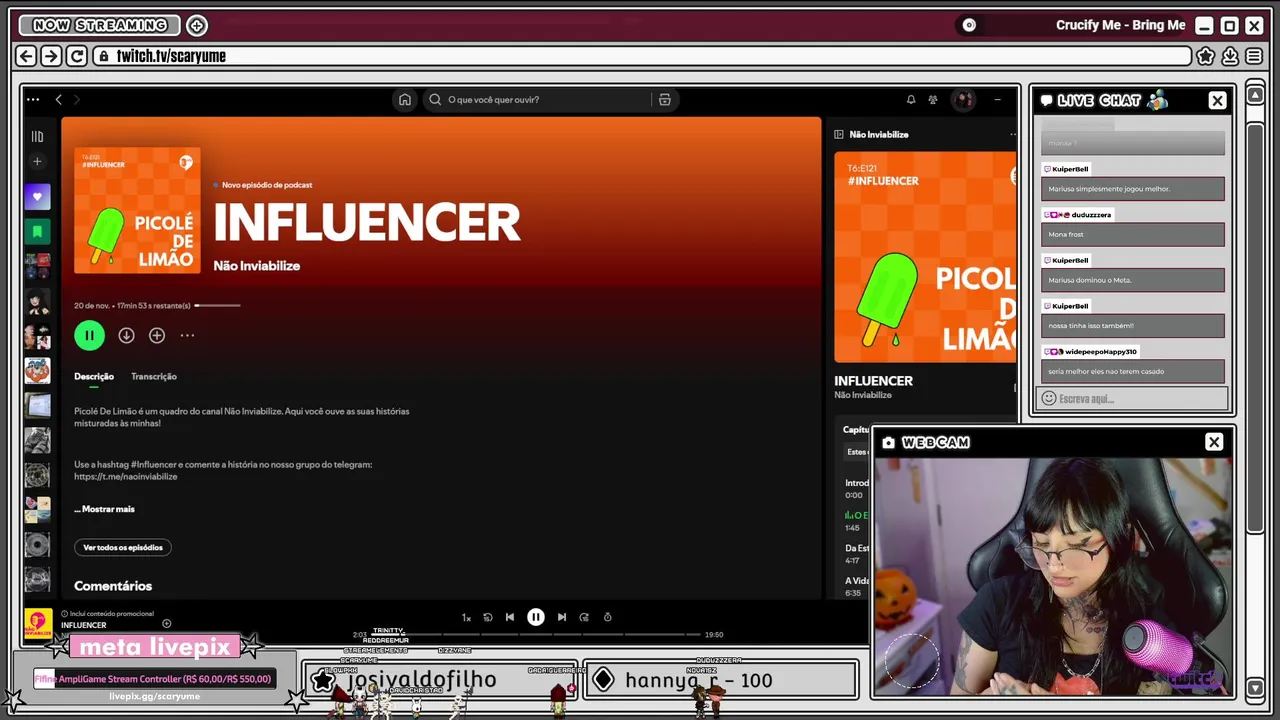Go forward using the browser frame forward arrow
This screenshot has width=1280, height=720.
coord(51,57)
